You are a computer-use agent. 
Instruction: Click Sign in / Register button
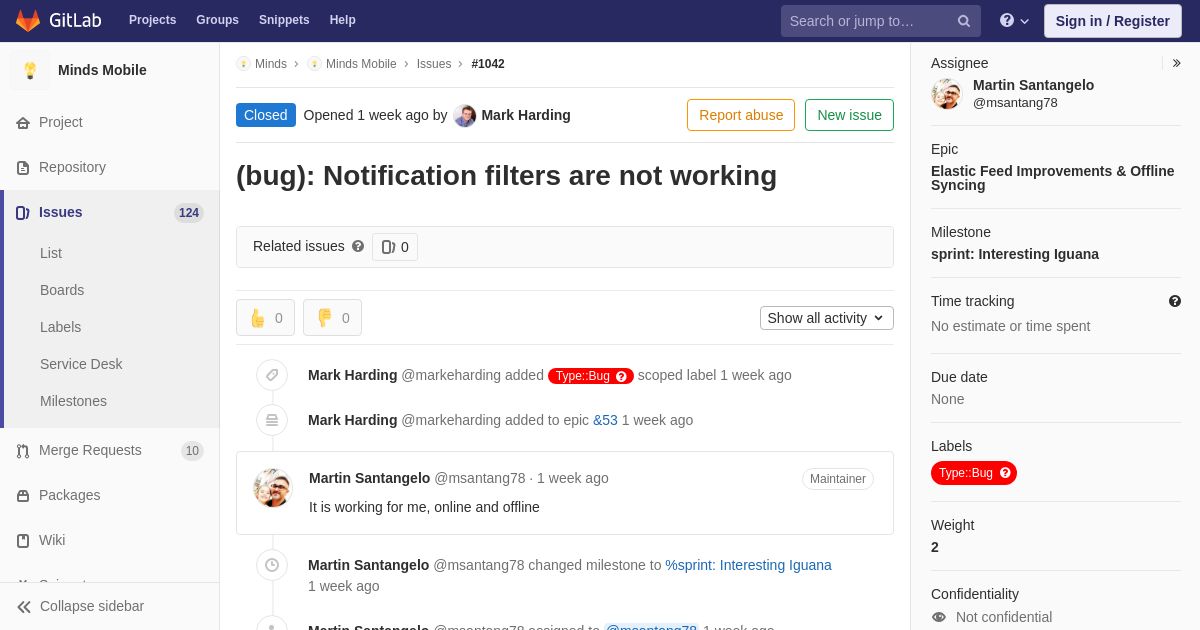pos(1112,21)
